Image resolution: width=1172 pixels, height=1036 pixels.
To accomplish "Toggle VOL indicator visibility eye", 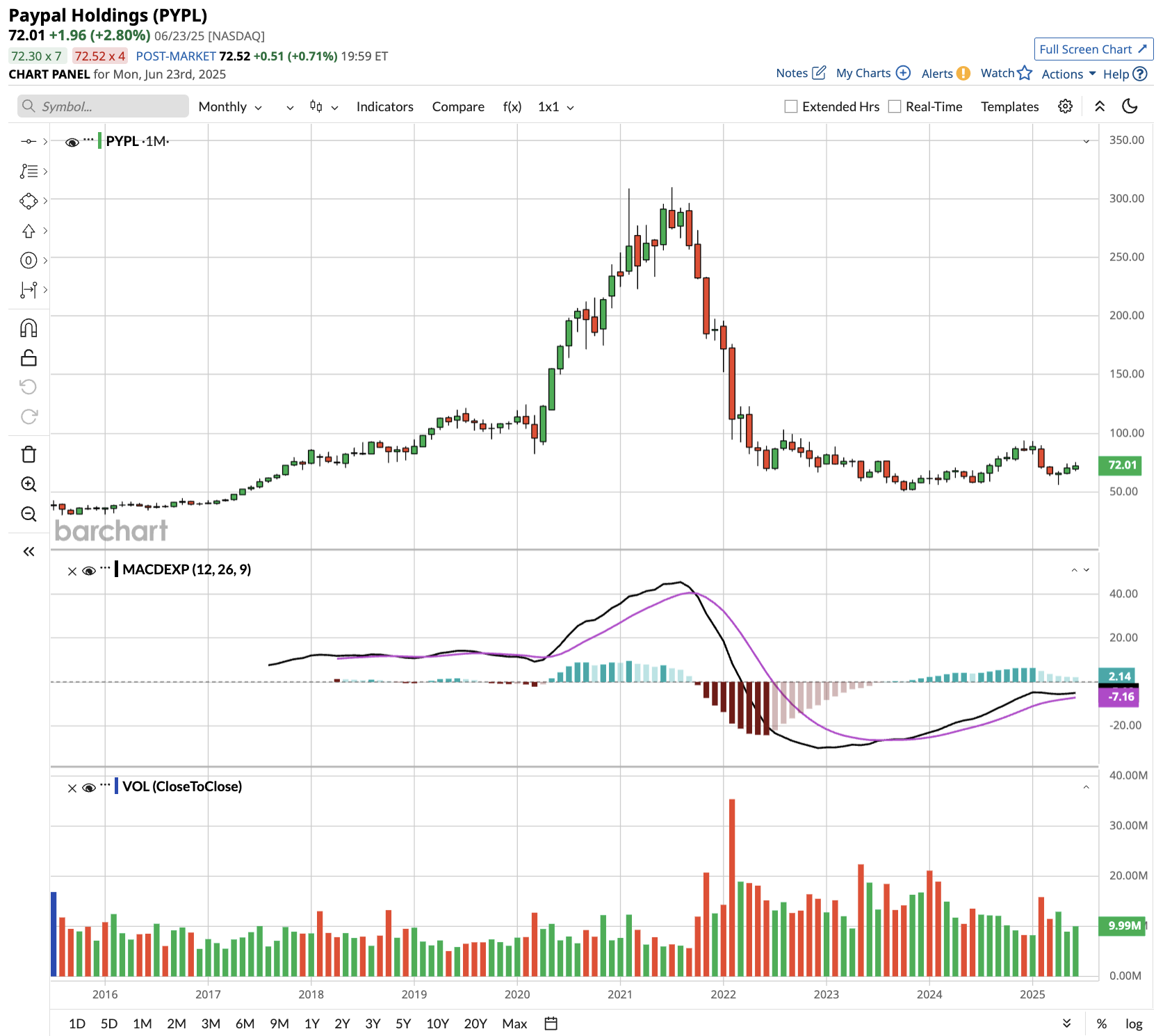I will pyautogui.click(x=88, y=788).
